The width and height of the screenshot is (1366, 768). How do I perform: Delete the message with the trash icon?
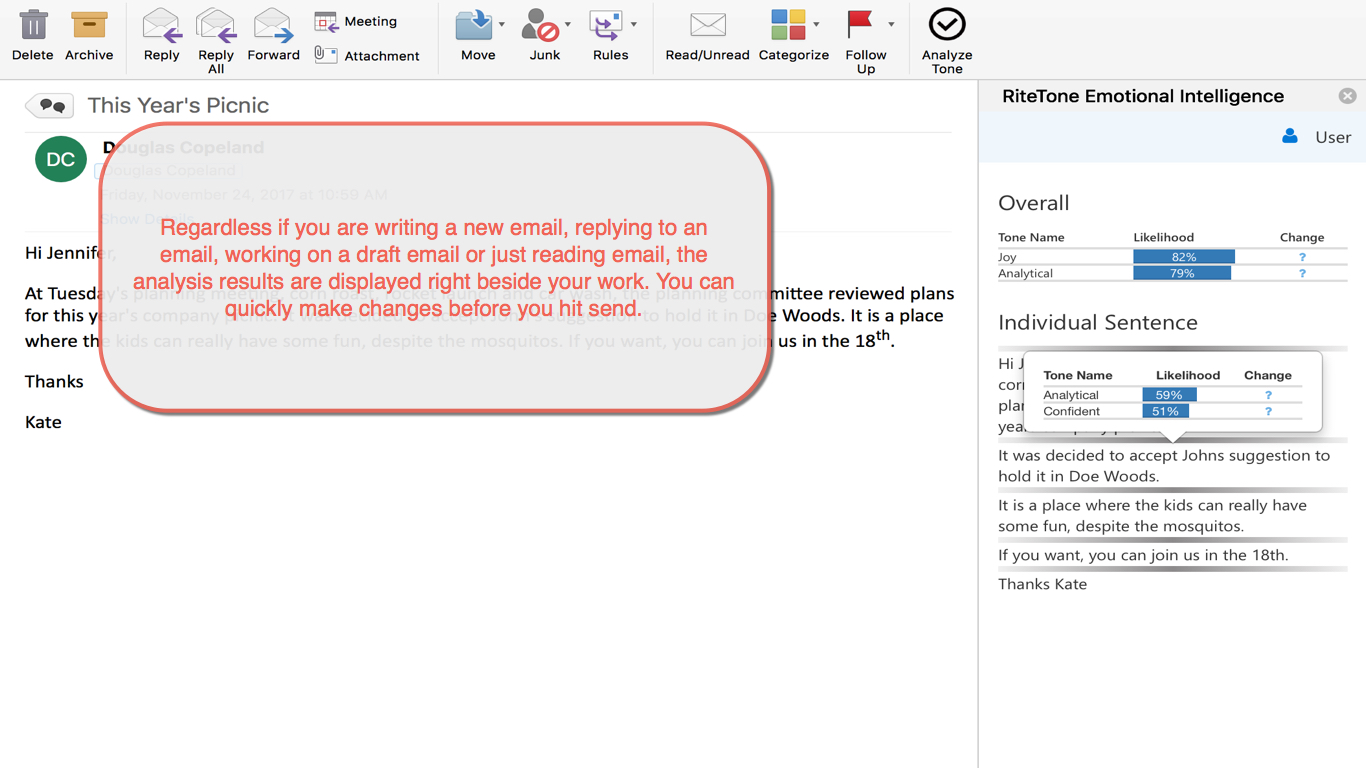[x=33, y=35]
